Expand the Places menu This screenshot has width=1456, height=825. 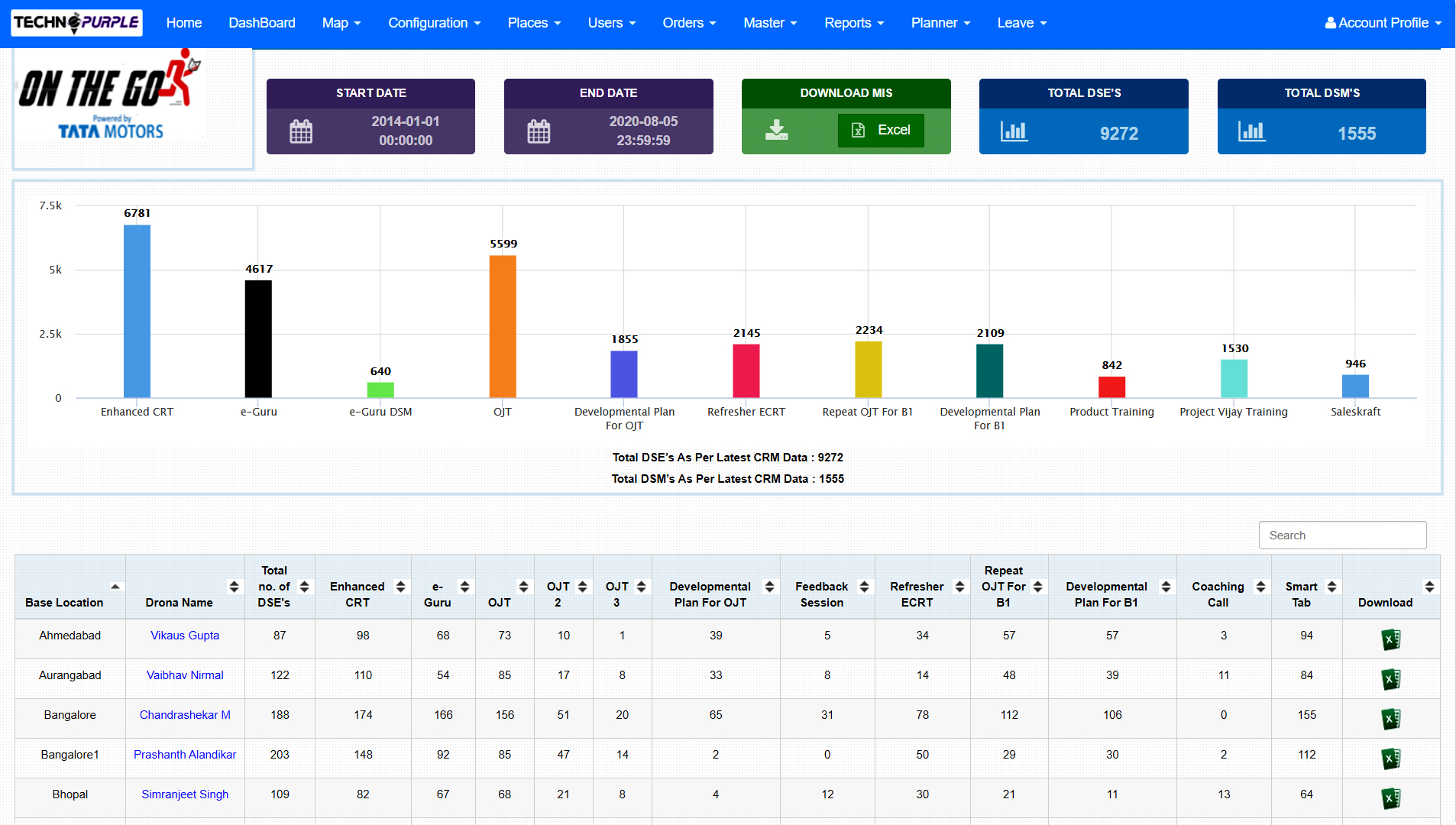click(x=535, y=23)
